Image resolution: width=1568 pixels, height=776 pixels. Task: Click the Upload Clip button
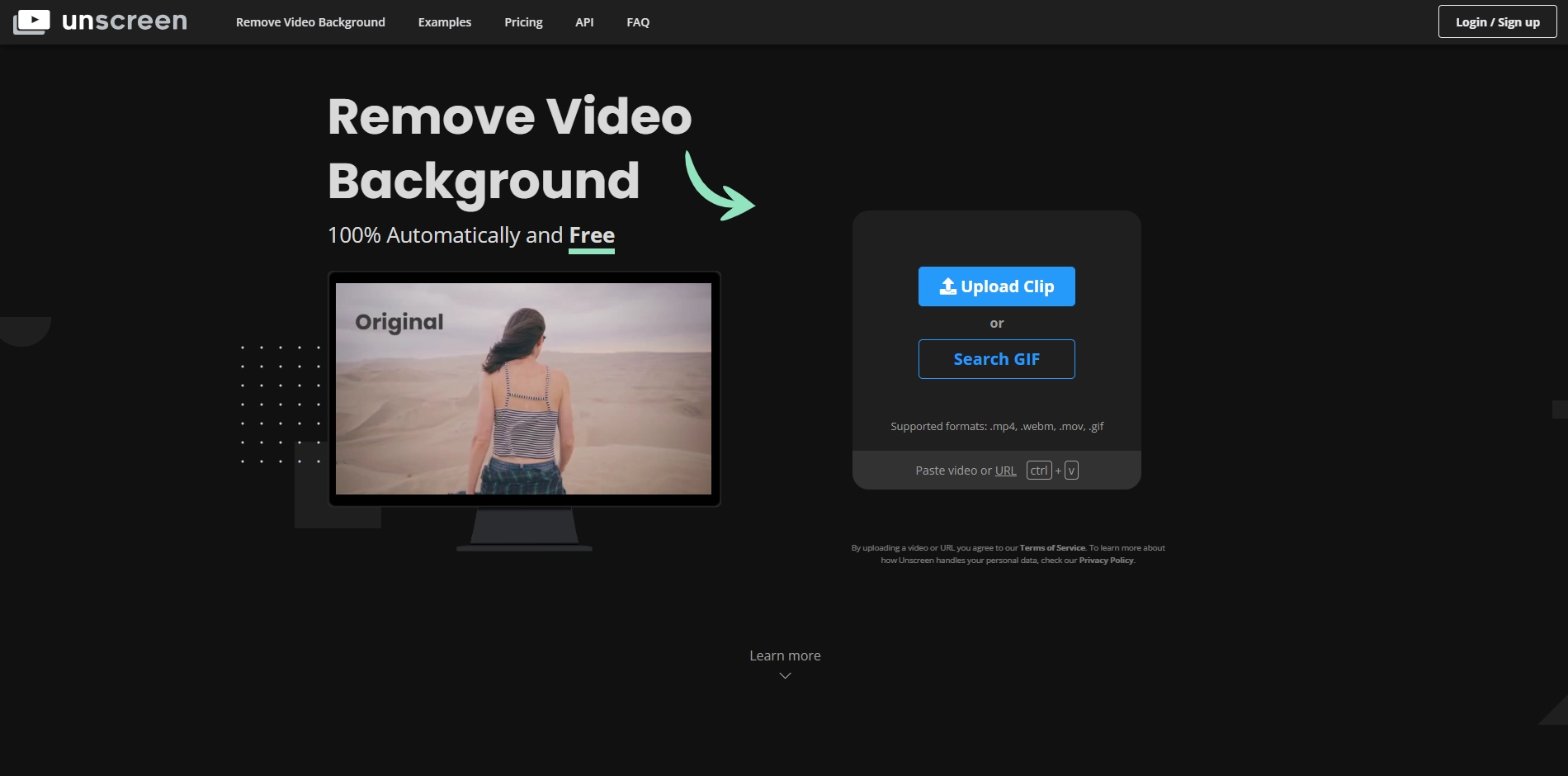(996, 286)
